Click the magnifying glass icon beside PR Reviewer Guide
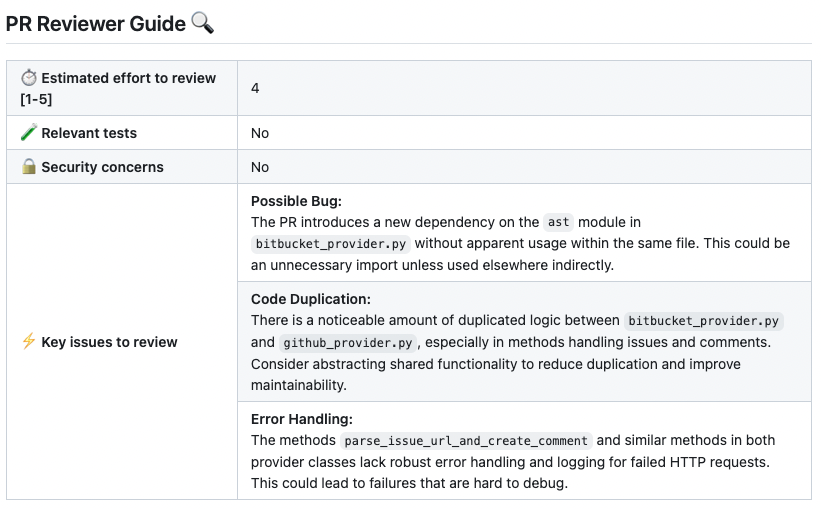 pyautogui.click(x=202, y=23)
